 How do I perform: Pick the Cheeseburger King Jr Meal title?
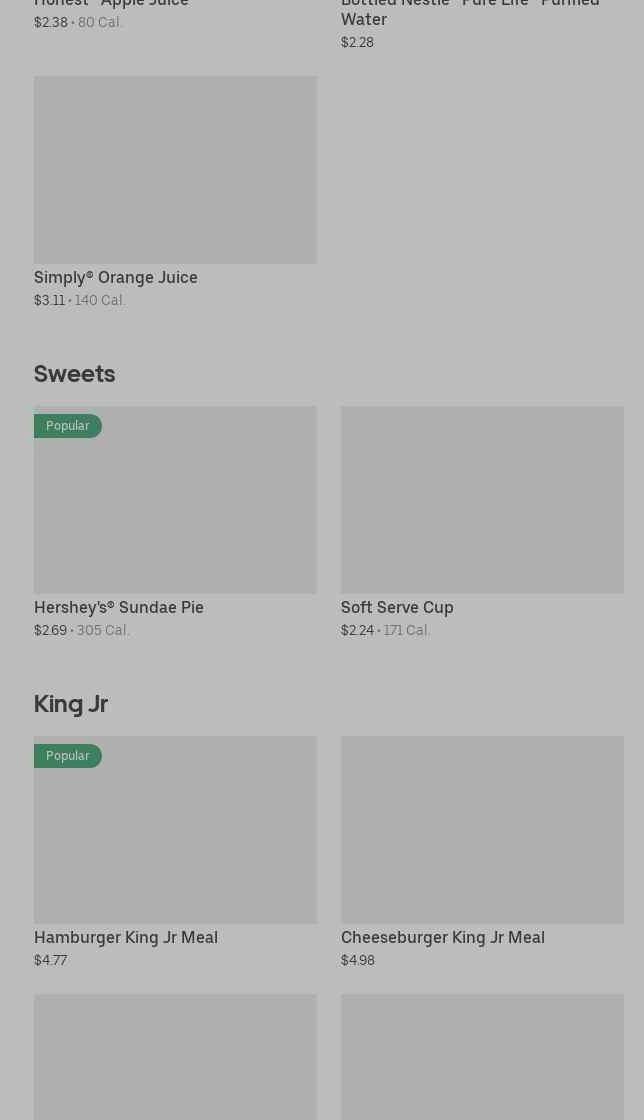pyautogui.click(x=443, y=937)
